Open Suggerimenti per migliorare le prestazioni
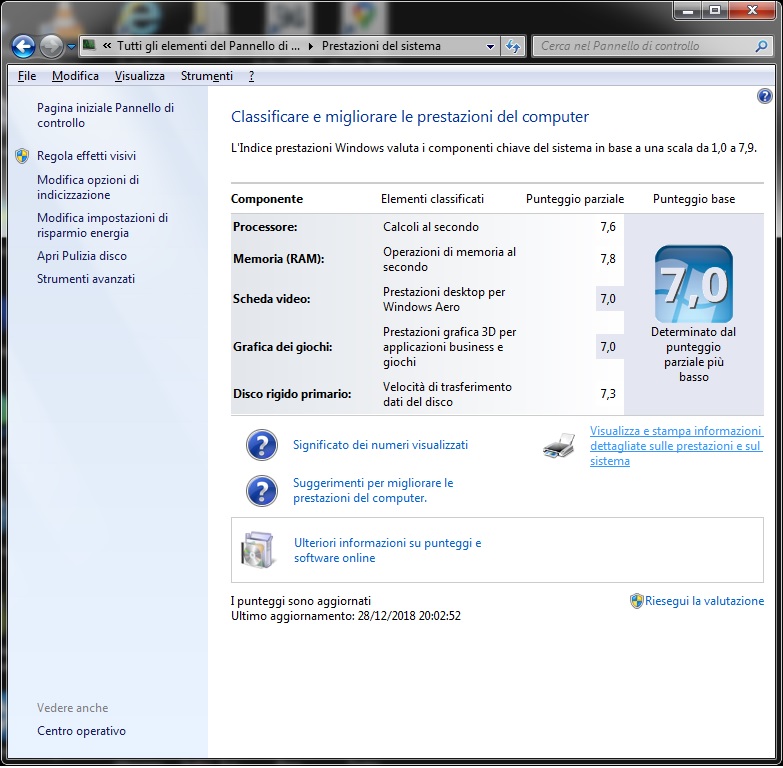The image size is (783, 768). 373,490
